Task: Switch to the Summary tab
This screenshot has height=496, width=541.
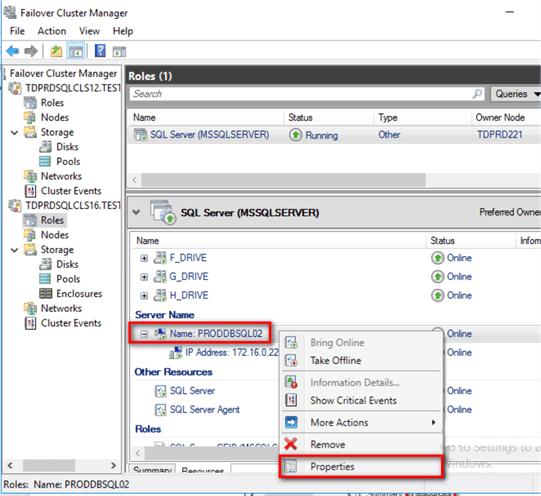Action: point(153,470)
